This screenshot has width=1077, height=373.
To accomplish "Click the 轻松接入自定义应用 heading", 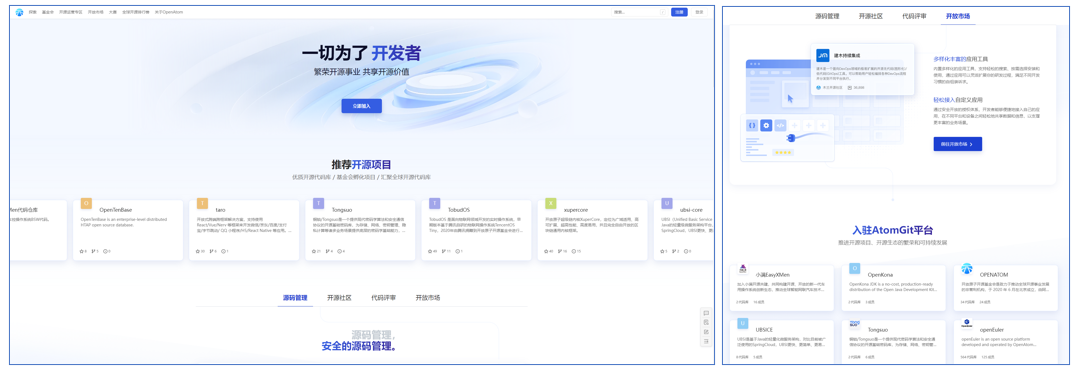I will (x=957, y=100).
